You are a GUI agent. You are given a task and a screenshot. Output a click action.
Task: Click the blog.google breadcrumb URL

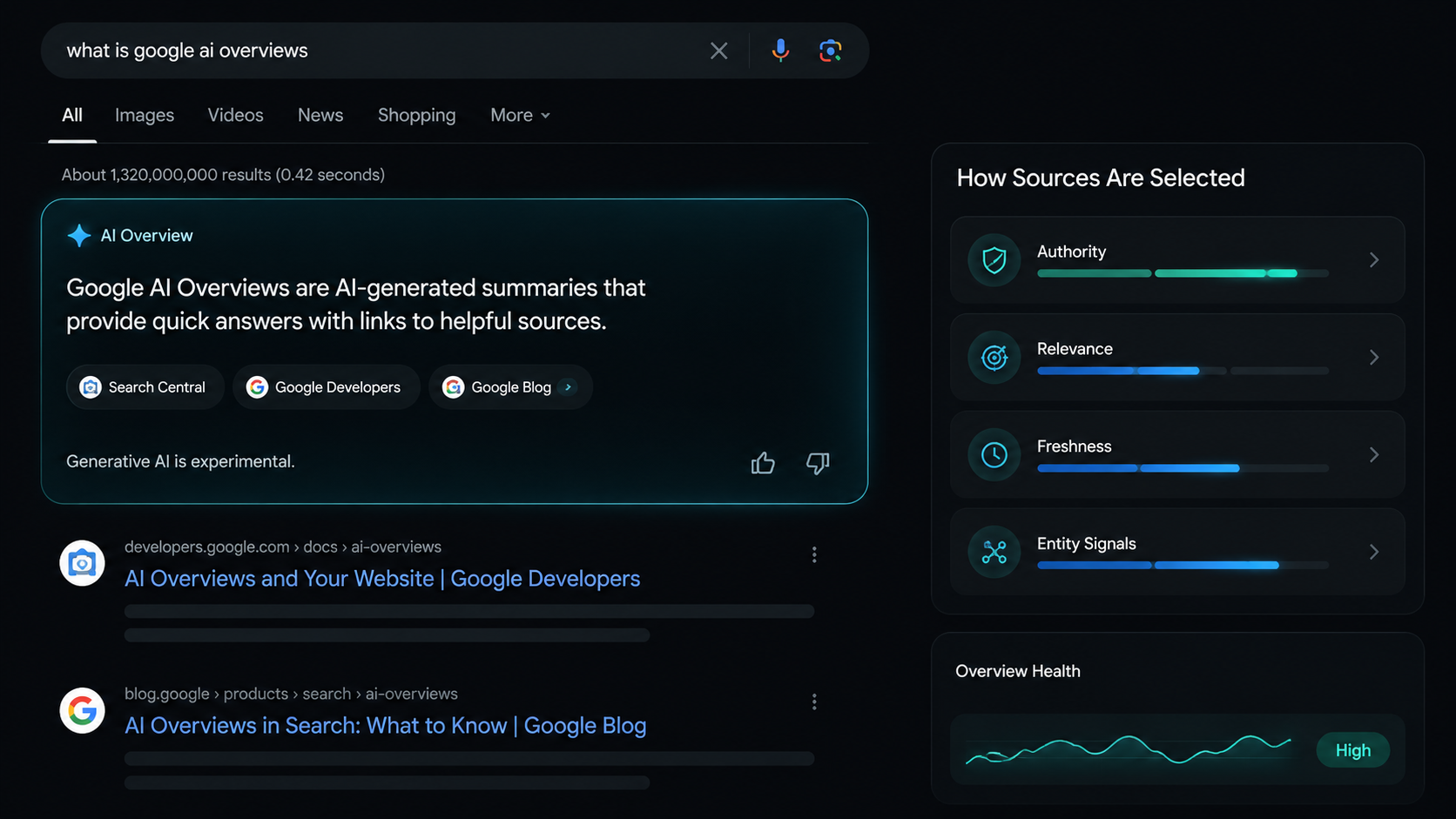291,694
